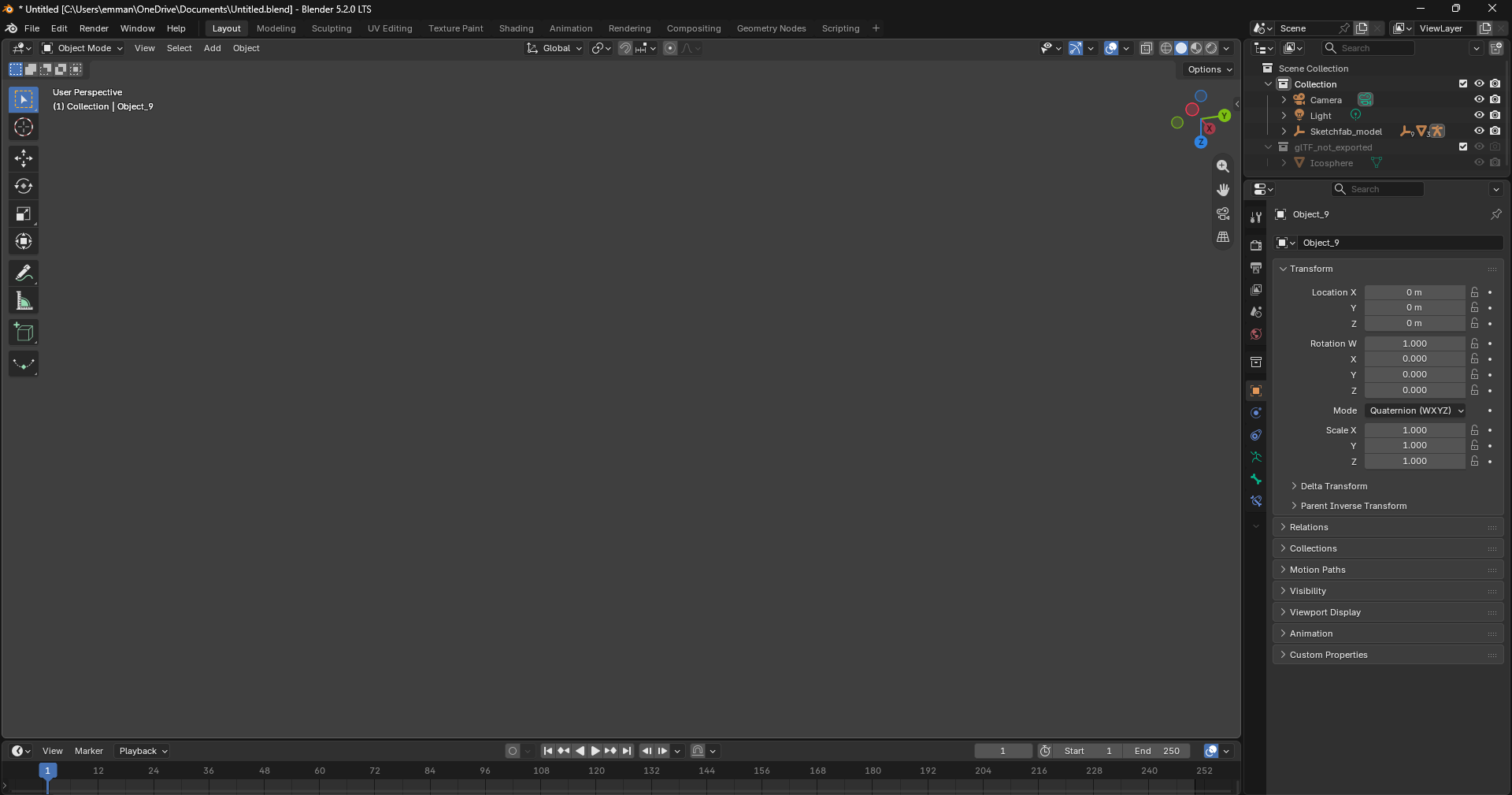Screen dimensions: 1512x795
Task: Toggle the camera view icon
Action: pyautogui.click(x=1223, y=214)
